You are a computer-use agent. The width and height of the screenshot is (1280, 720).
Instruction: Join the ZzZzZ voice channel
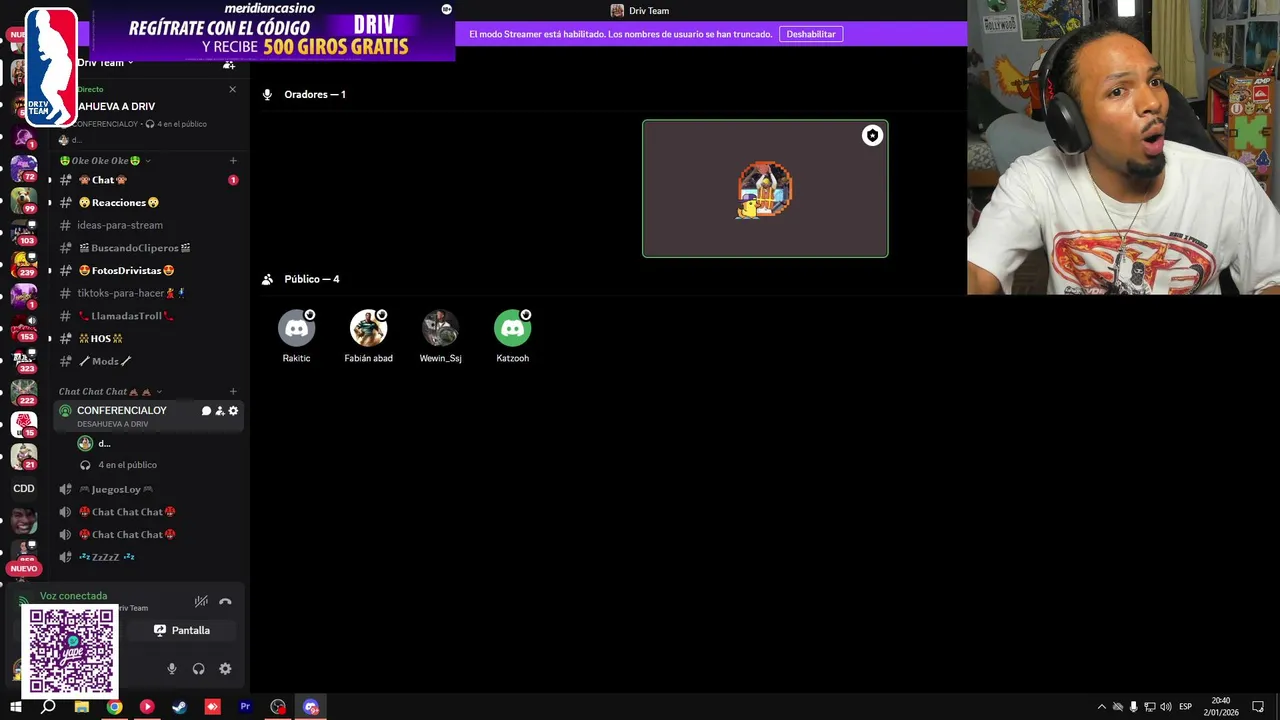point(148,557)
